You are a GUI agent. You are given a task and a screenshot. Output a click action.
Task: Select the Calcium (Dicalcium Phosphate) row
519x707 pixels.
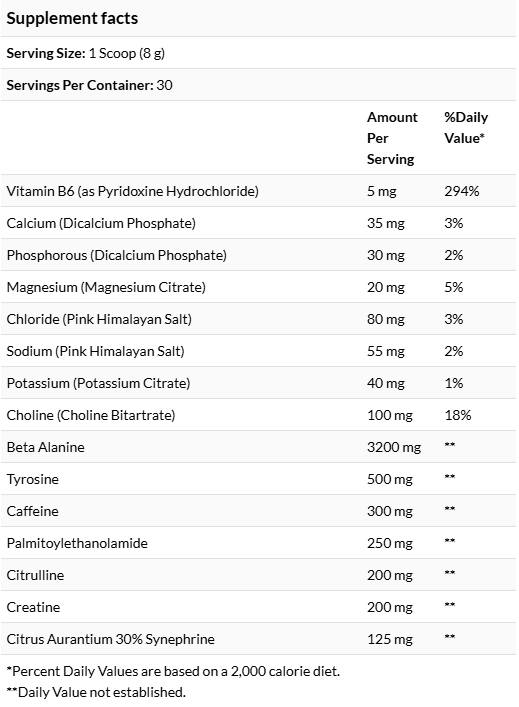click(x=258, y=223)
